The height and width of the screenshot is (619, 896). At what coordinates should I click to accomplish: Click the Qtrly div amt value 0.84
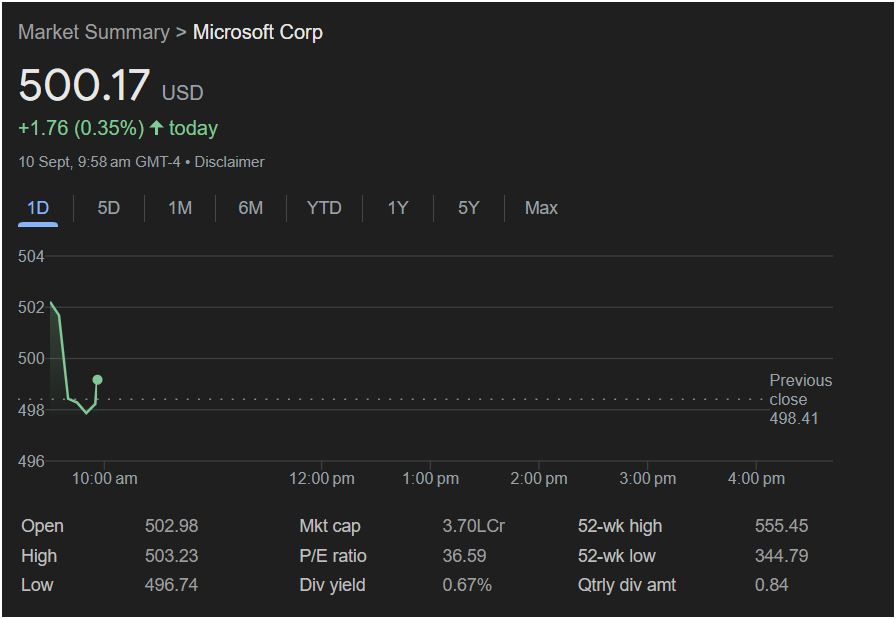pos(771,585)
